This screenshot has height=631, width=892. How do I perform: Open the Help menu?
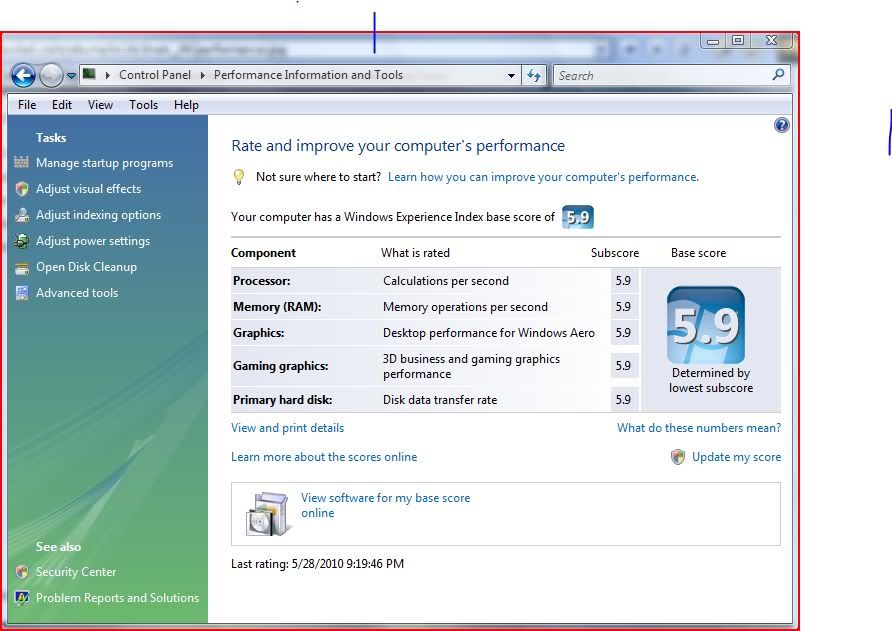[x=186, y=105]
